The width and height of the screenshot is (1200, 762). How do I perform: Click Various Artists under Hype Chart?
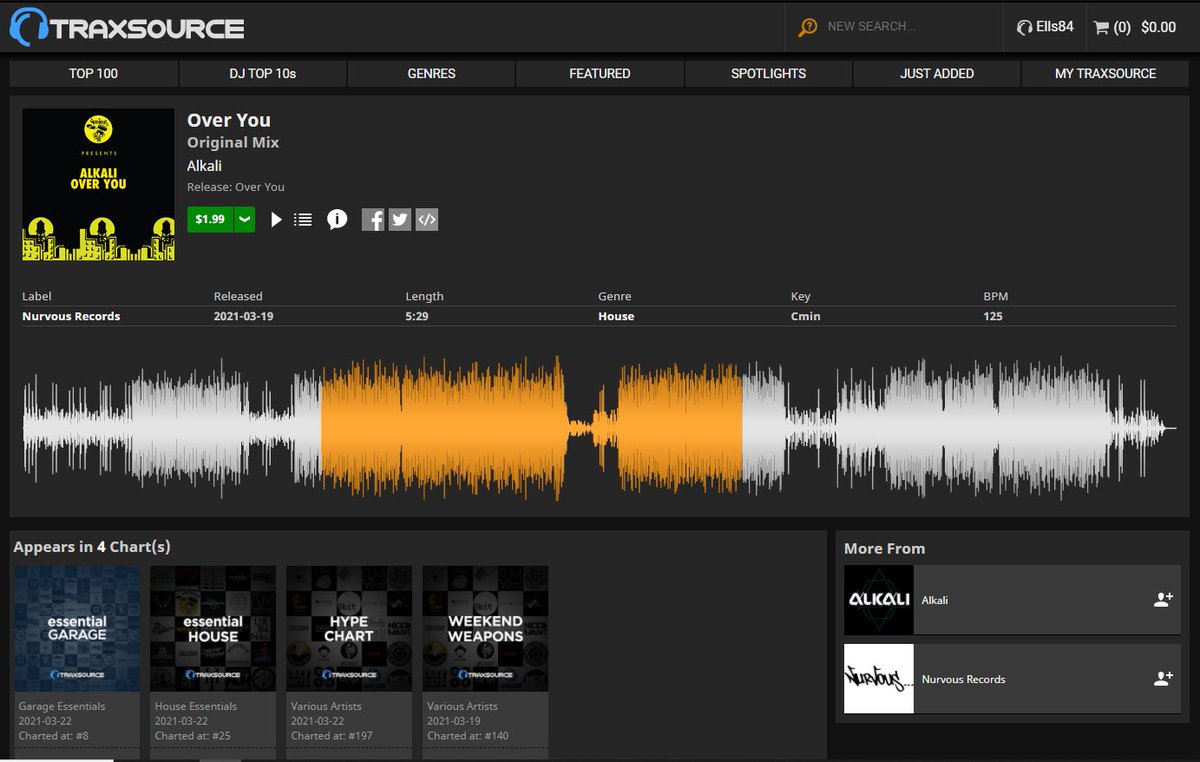[x=326, y=706]
